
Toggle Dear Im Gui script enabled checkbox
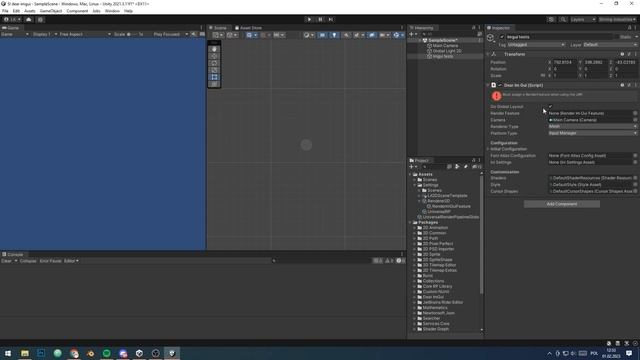[x=500, y=85]
